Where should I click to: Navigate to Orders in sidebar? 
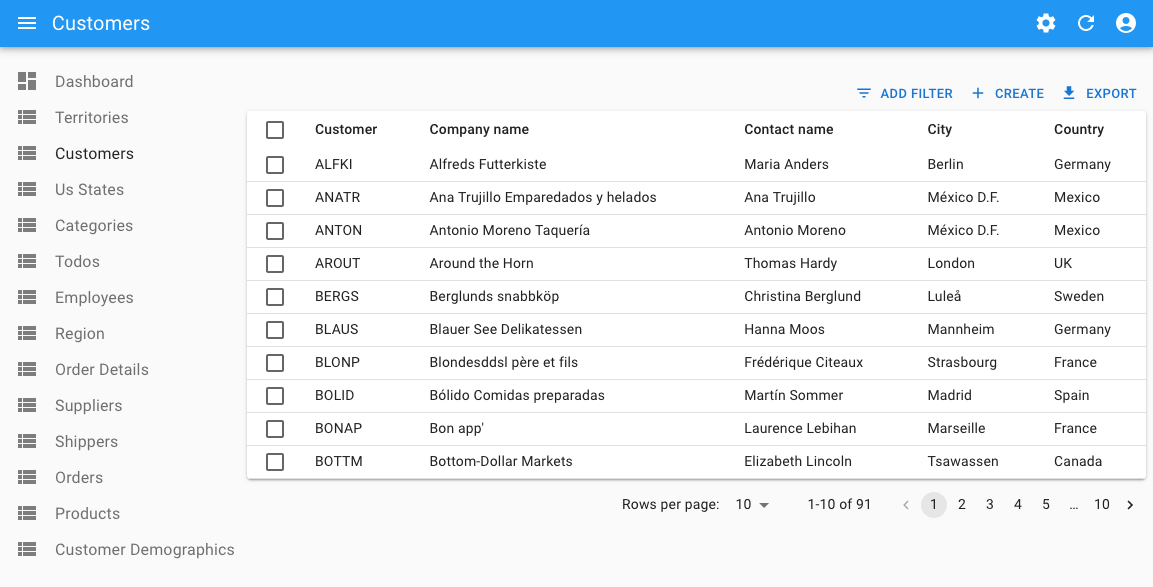pyautogui.click(x=79, y=478)
